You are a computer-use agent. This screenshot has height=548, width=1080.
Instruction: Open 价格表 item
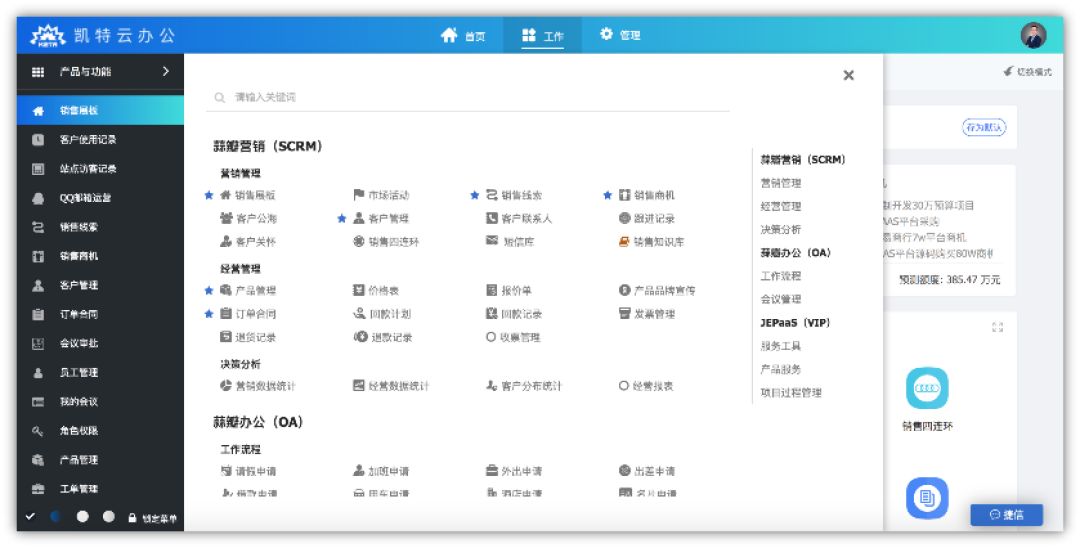coord(376,291)
